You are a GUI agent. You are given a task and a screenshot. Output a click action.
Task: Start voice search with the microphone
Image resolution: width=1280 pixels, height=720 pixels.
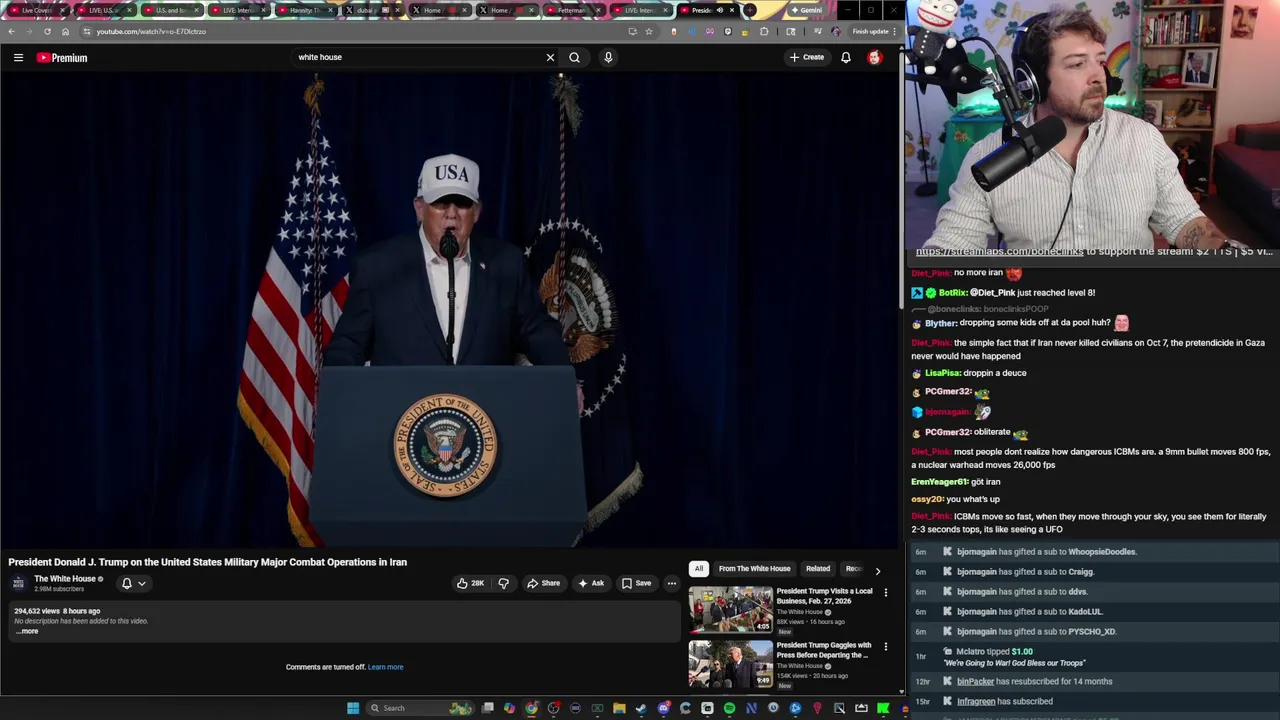[608, 57]
